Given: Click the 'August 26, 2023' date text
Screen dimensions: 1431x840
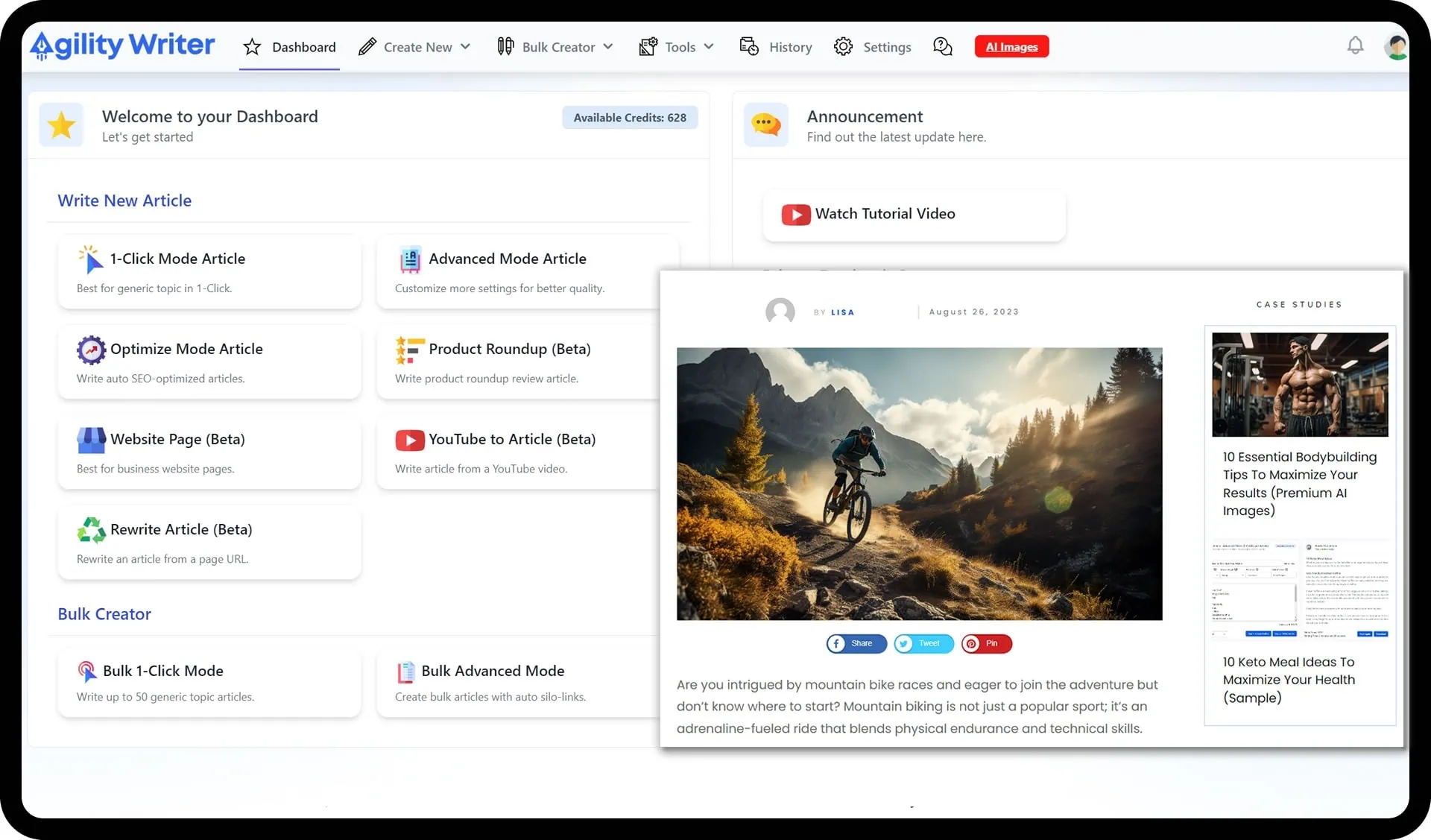Looking at the screenshot, I should [973, 312].
